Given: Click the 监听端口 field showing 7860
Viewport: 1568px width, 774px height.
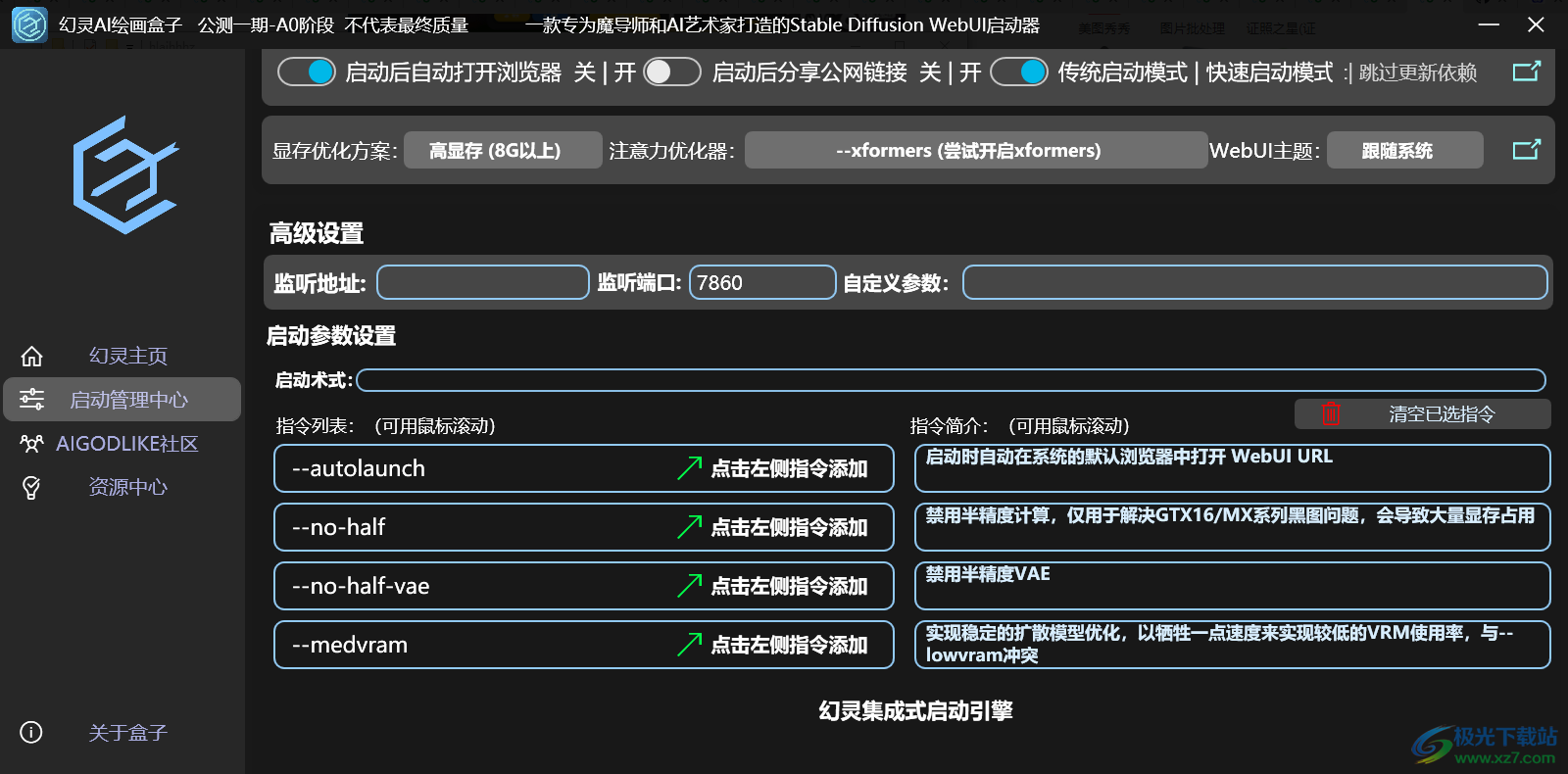Looking at the screenshot, I should click(762, 282).
